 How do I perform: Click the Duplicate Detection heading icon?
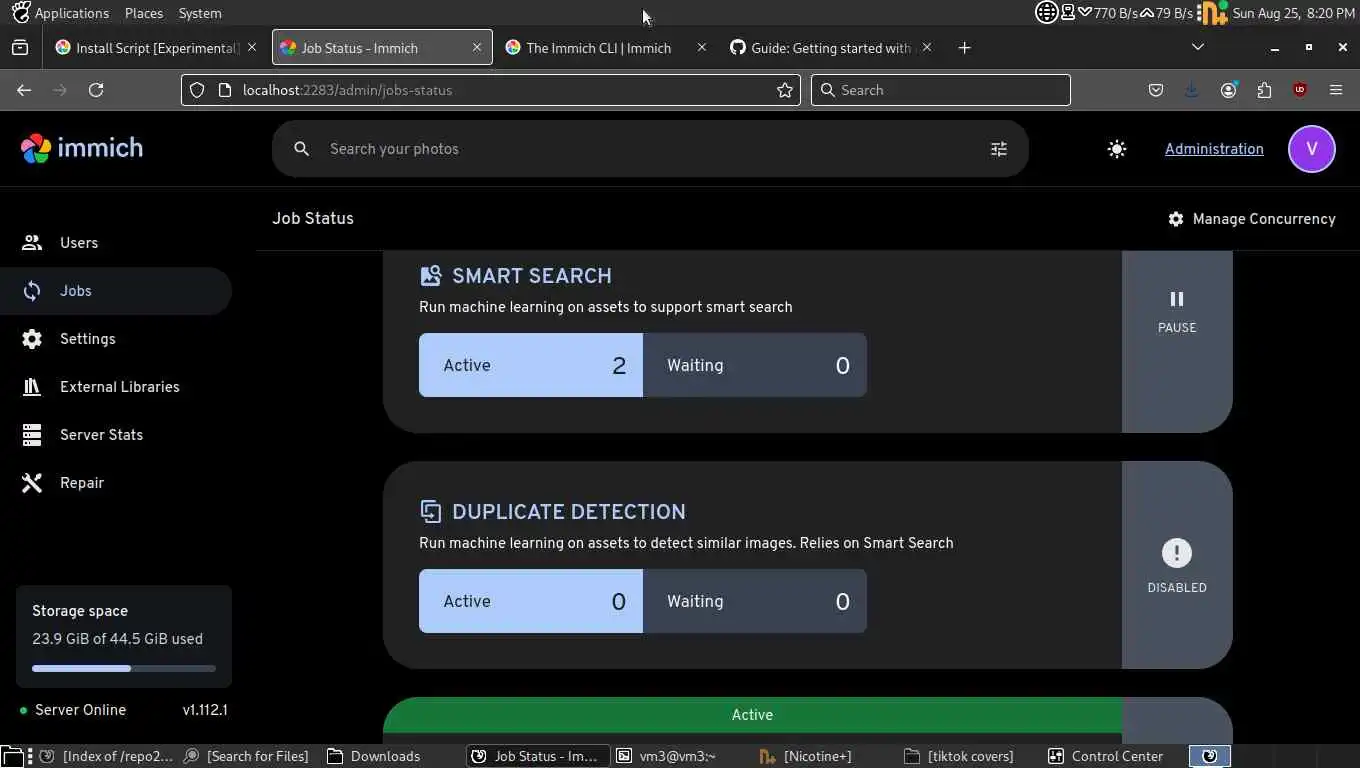pyautogui.click(x=430, y=511)
